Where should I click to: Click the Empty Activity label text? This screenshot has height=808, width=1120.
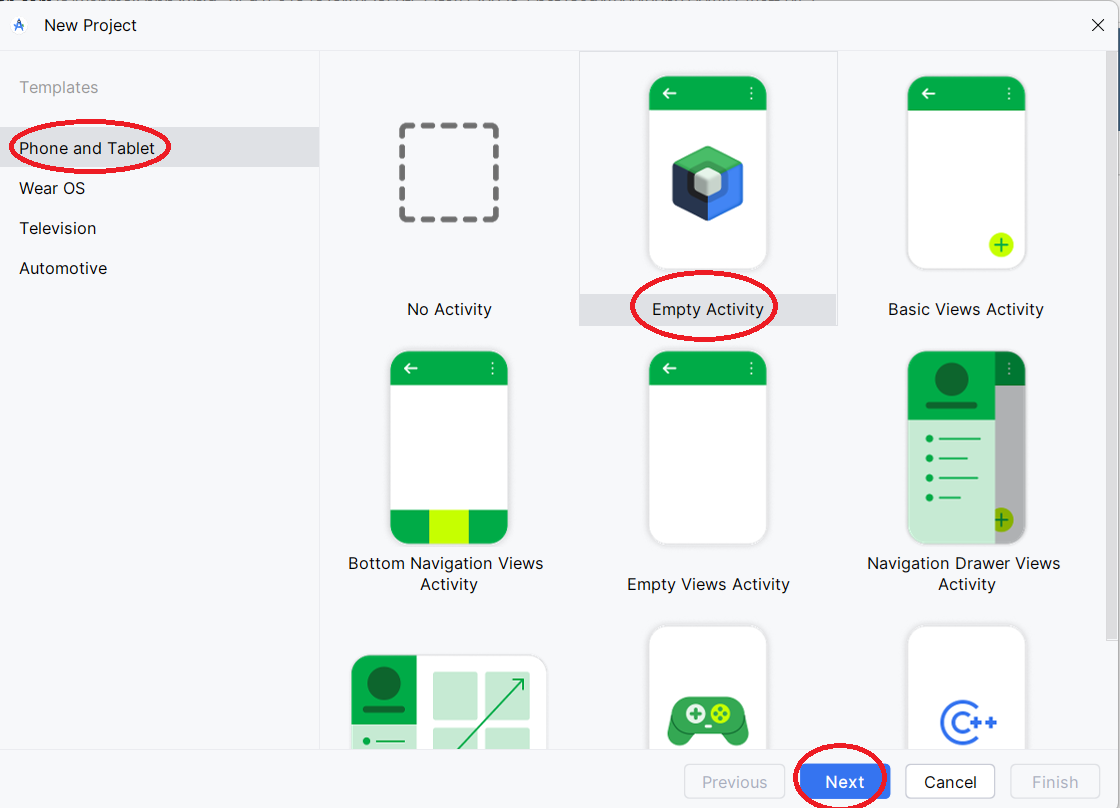(708, 310)
